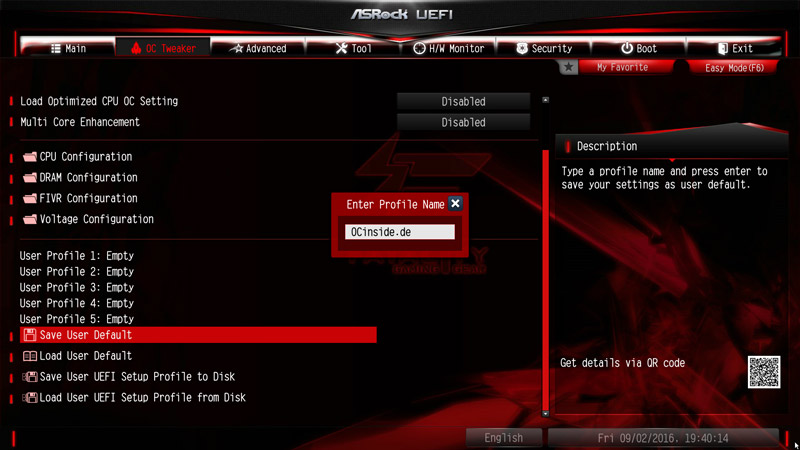Close the Enter Profile Name dialog

[455, 204]
